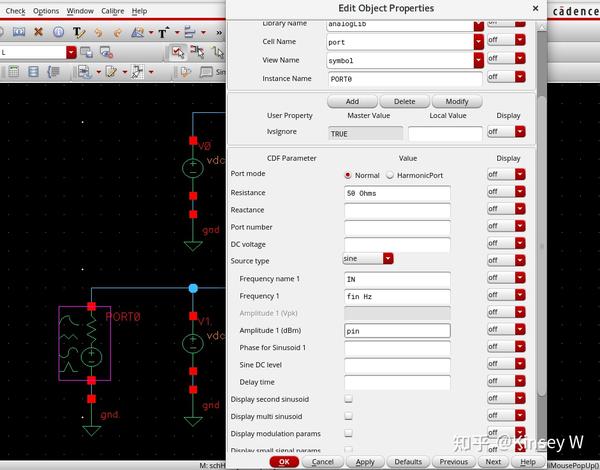600x470 pixels.
Task: Click the Add user property button
Action: (x=352, y=101)
